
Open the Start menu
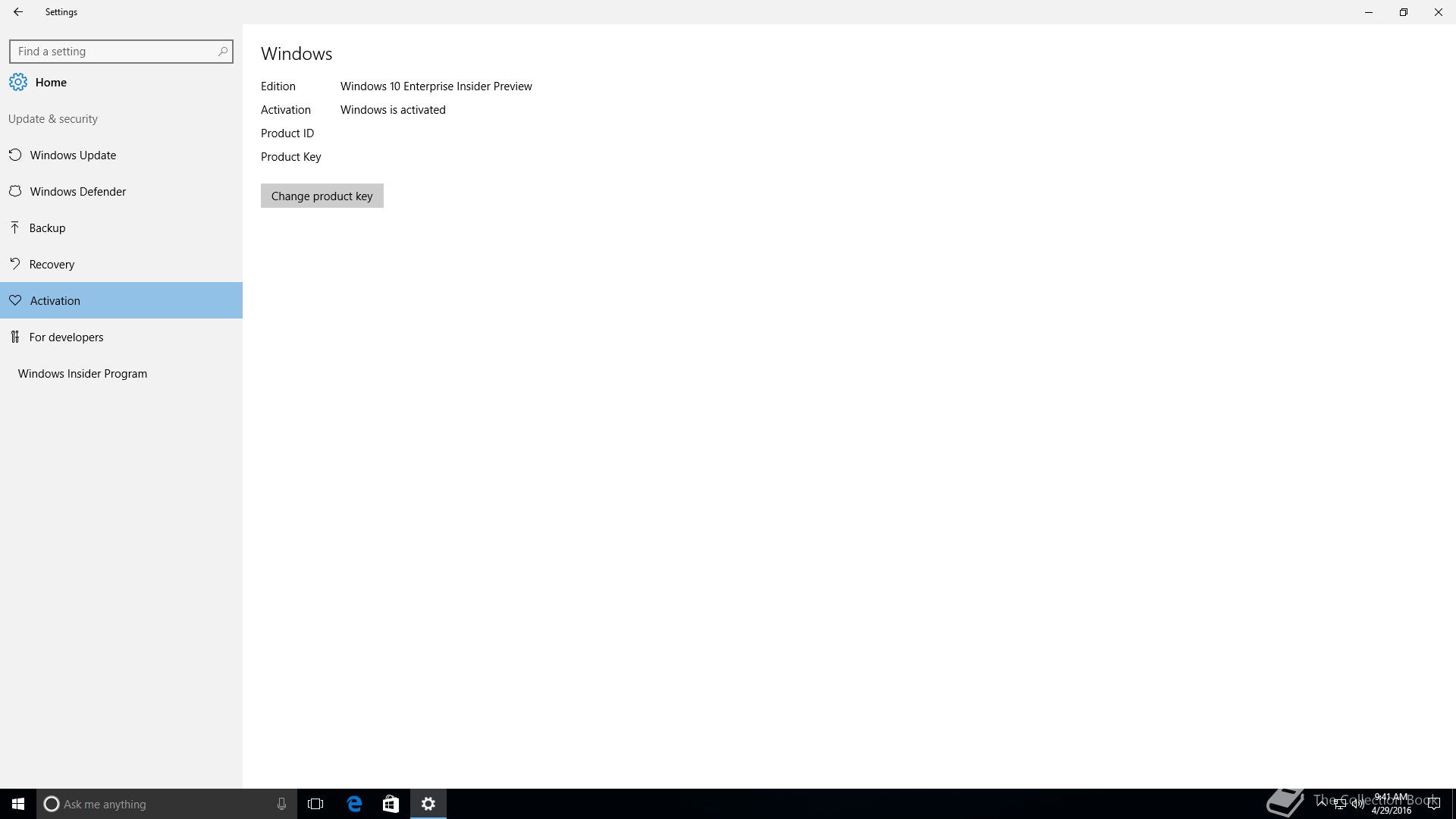[18, 804]
